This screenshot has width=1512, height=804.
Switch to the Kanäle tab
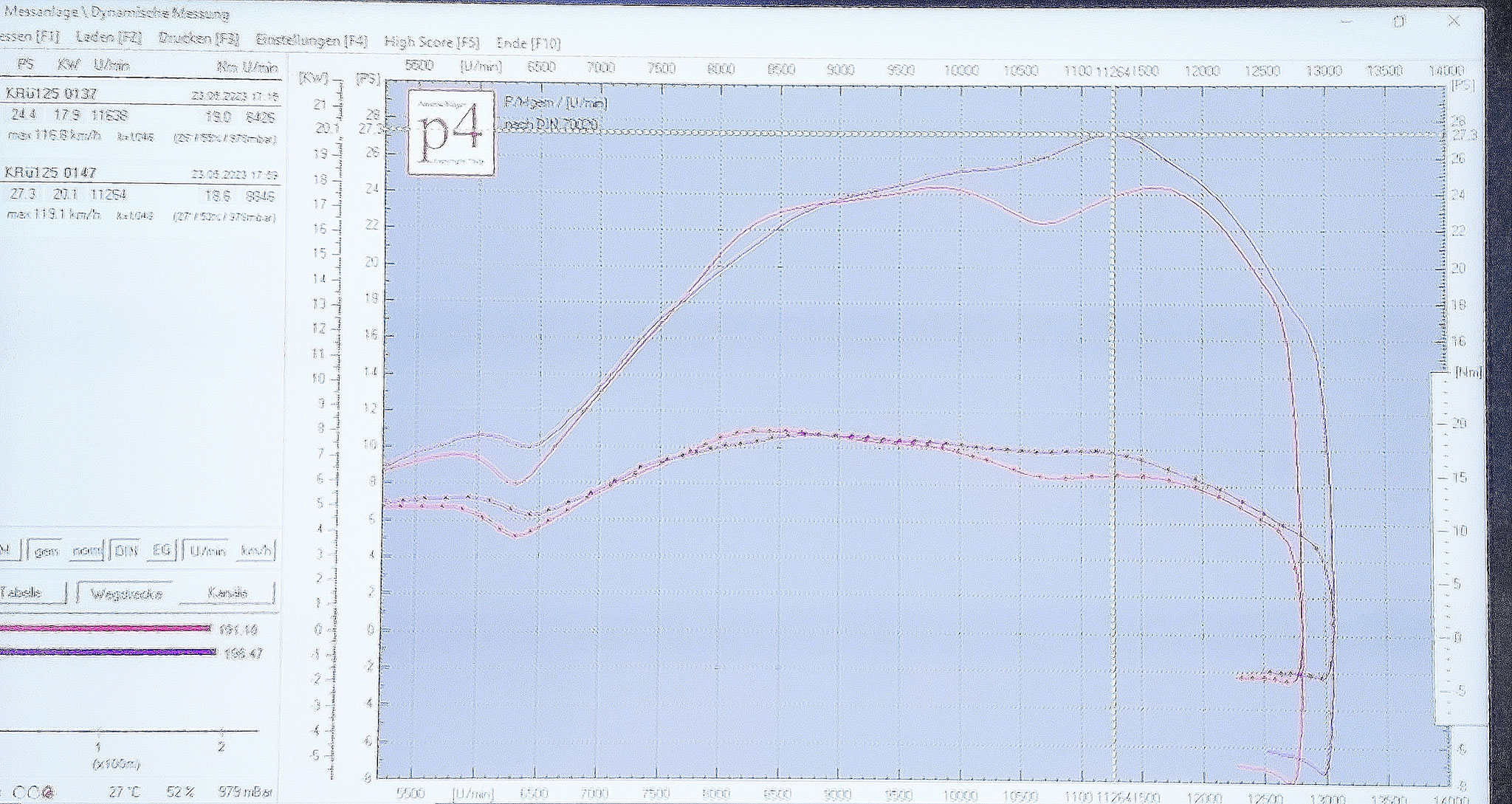(x=227, y=593)
